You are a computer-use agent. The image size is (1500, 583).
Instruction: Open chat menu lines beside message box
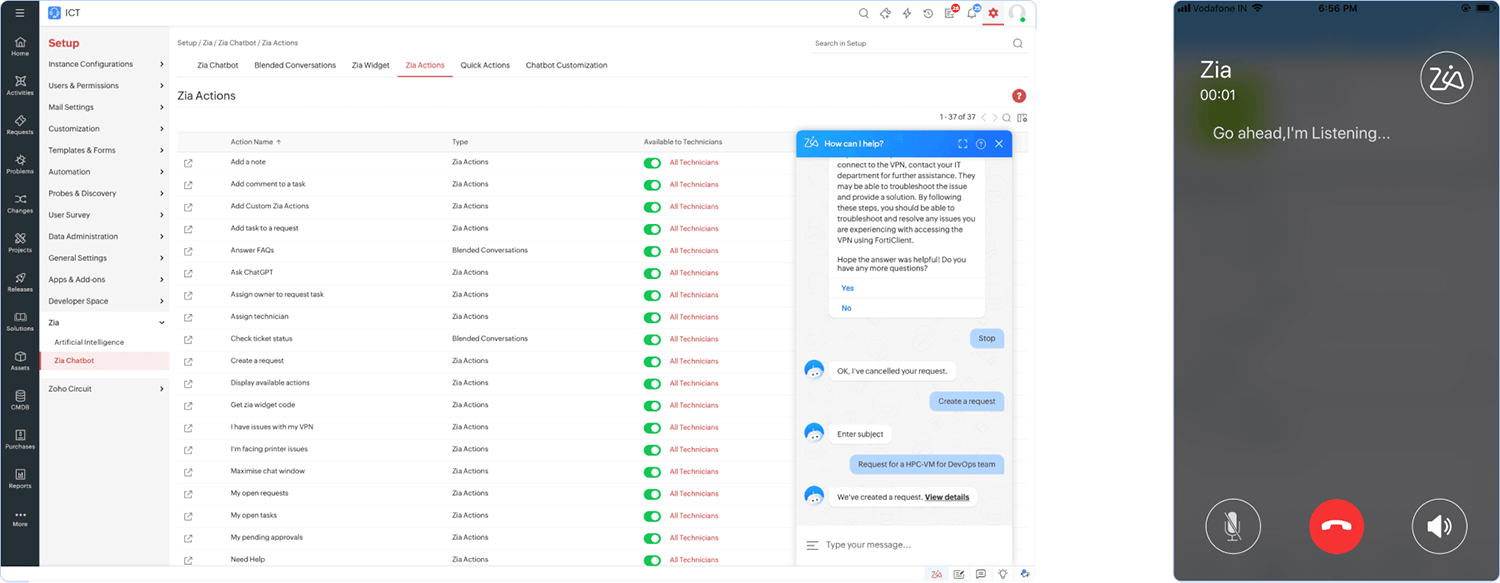tap(812, 545)
